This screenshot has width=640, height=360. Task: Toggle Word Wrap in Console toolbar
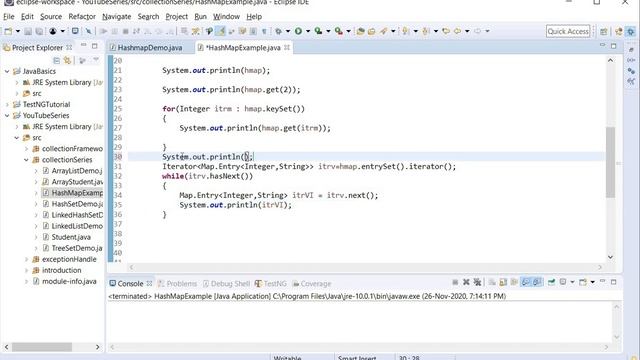(514, 282)
